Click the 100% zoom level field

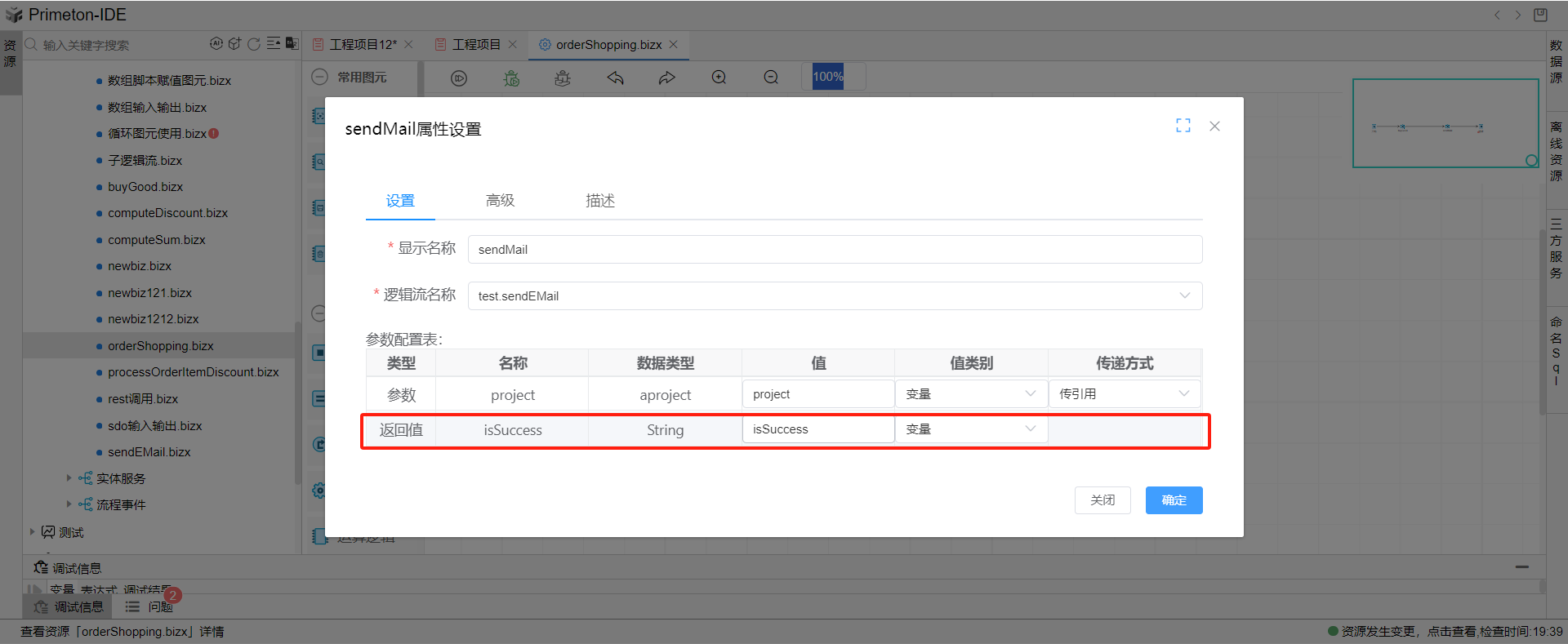pyautogui.click(x=828, y=77)
